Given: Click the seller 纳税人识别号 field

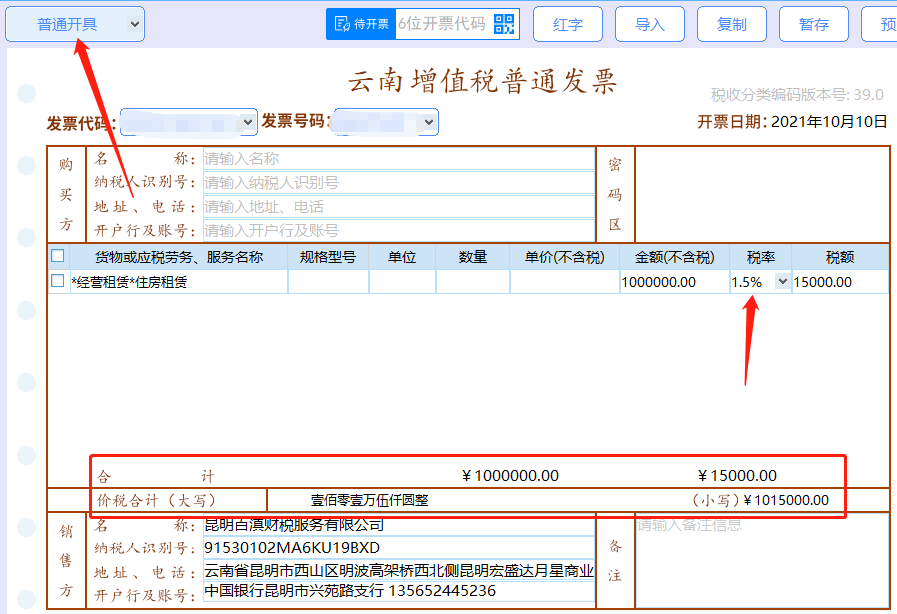Looking at the screenshot, I should point(398,548).
